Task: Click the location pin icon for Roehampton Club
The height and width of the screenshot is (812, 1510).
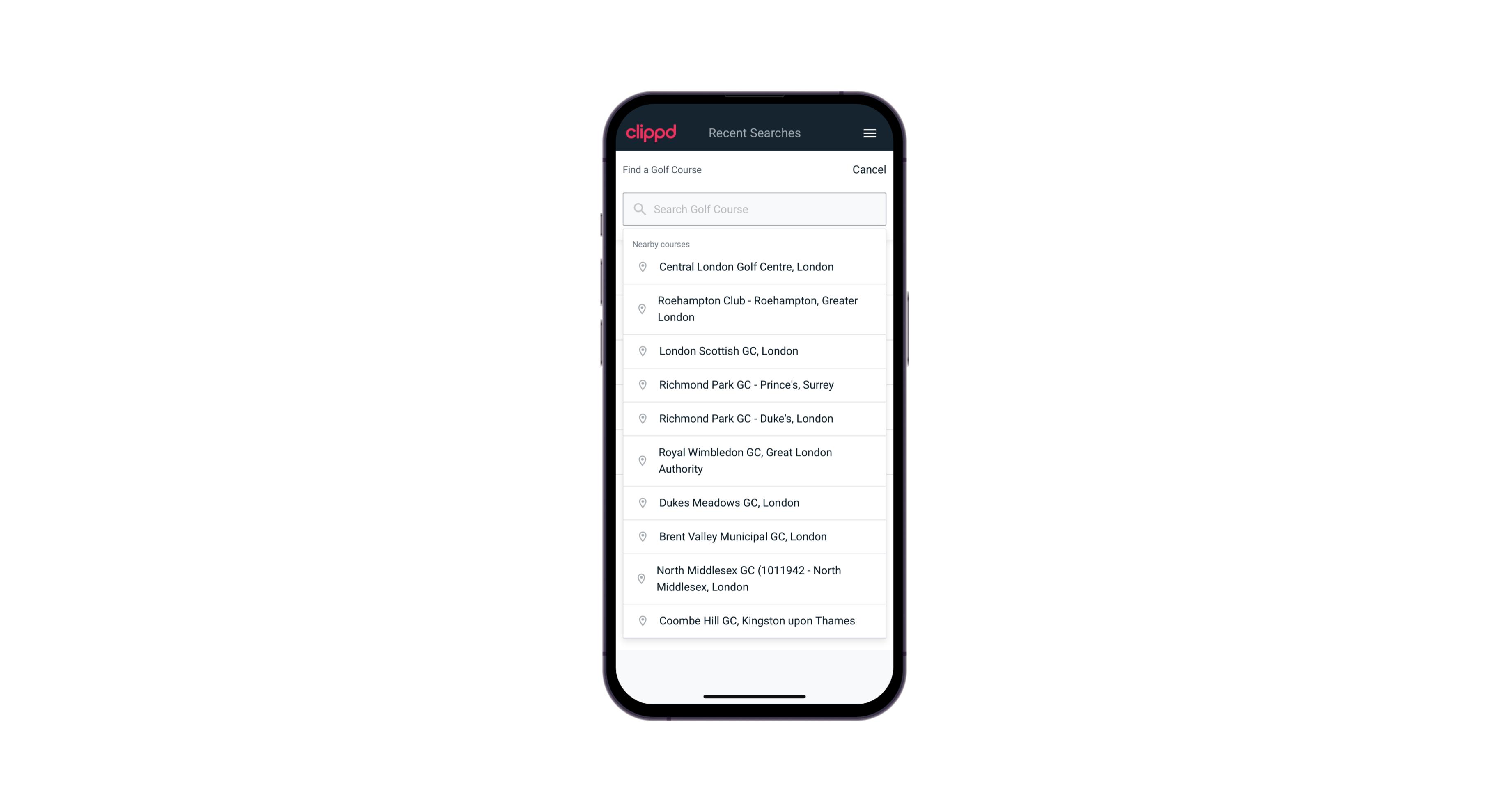Action: (641, 309)
